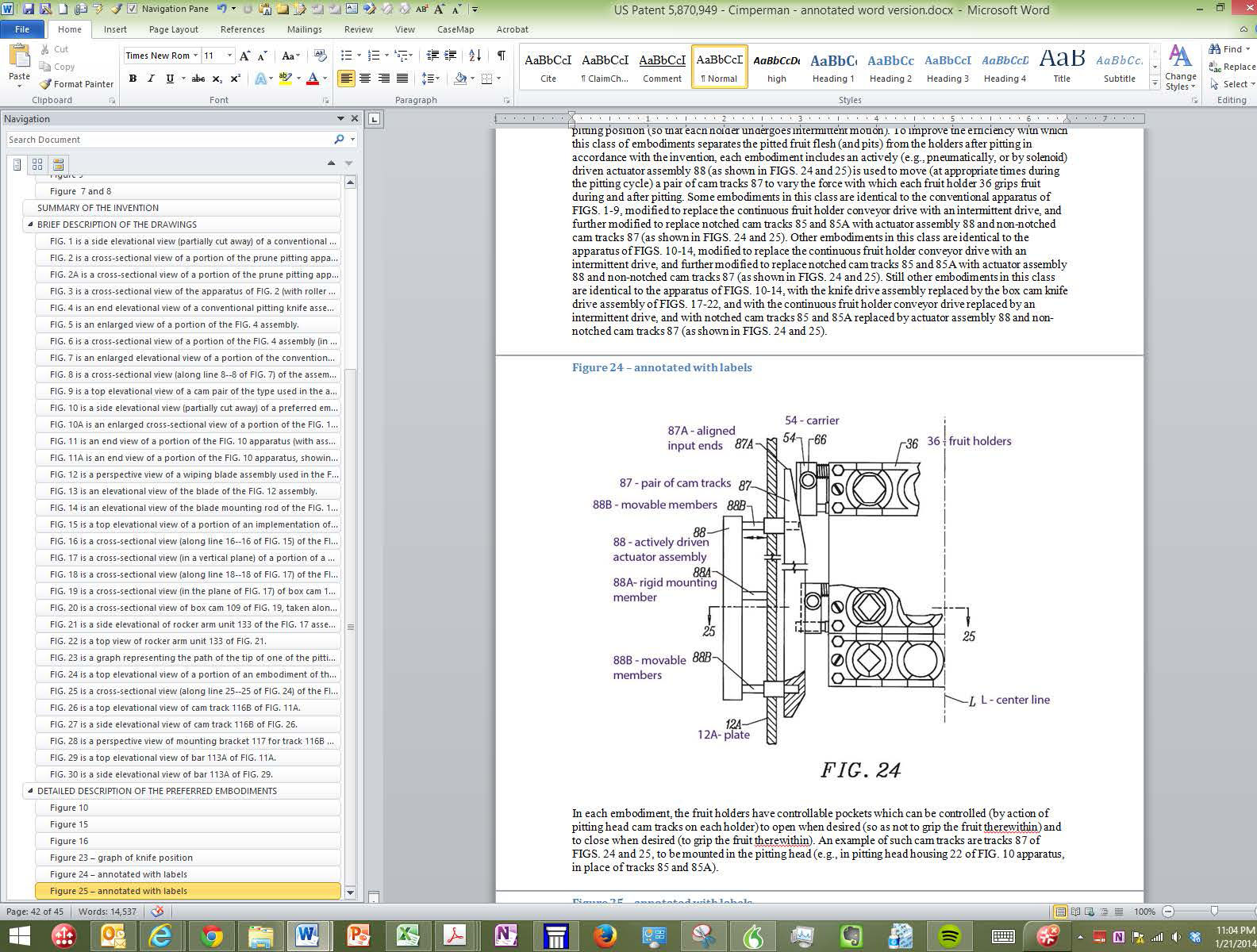Click the ruler tab selector button
Viewport: 1257px width, 952px height.
pyautogui.click(x=375, y=119)
